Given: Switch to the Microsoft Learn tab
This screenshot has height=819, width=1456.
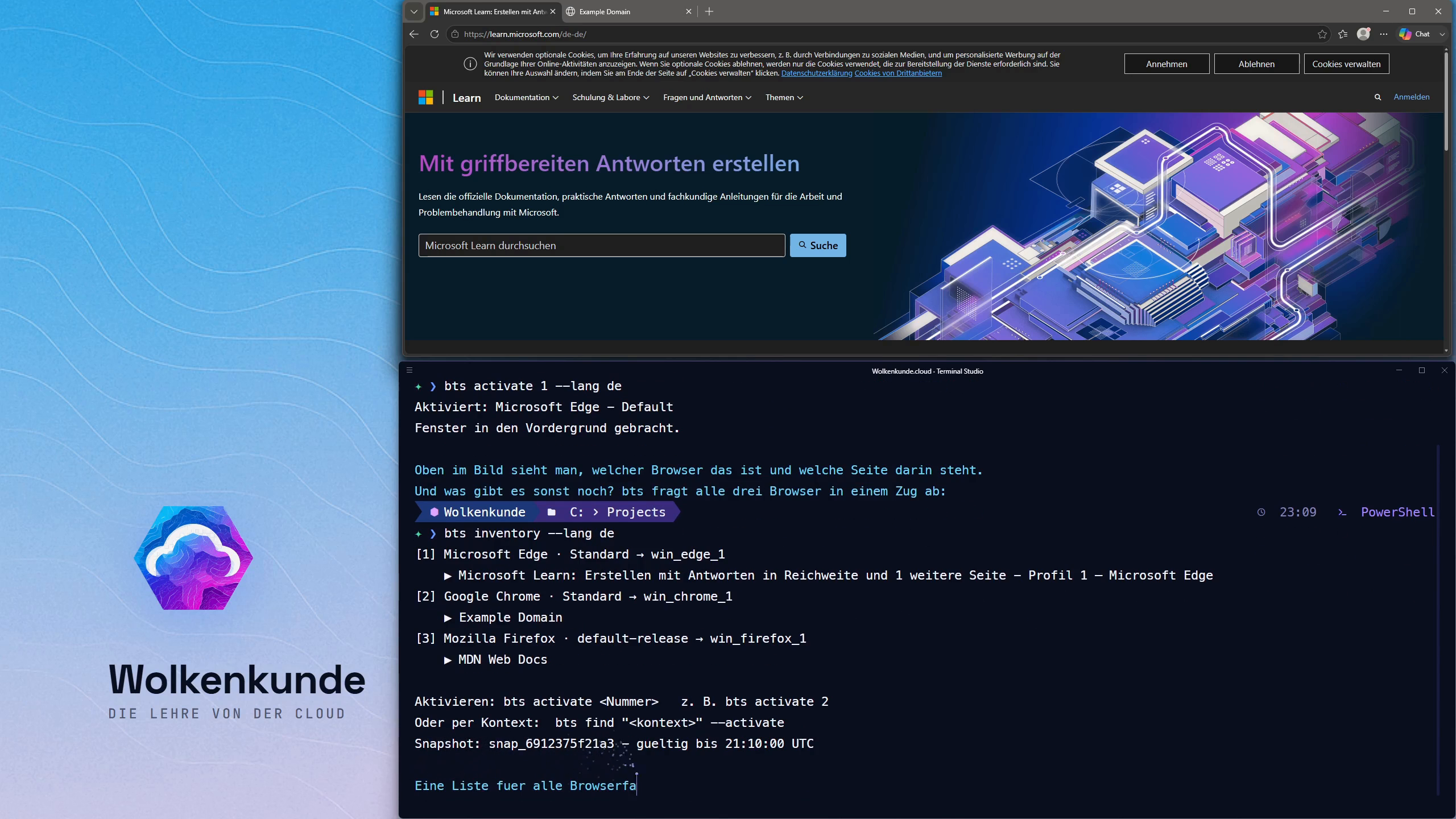Looking at the screenshot, I should pos(493,11).
